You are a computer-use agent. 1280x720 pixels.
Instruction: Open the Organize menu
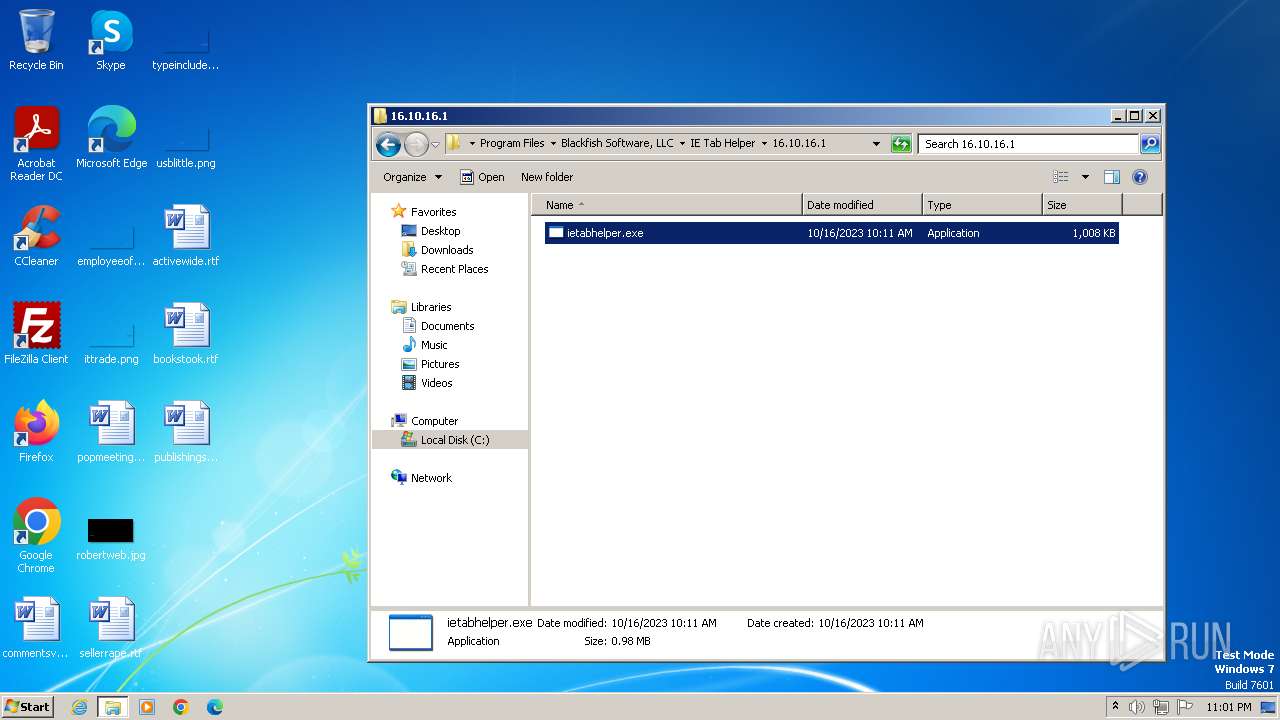pyautogui.click(x=412, y=177)
